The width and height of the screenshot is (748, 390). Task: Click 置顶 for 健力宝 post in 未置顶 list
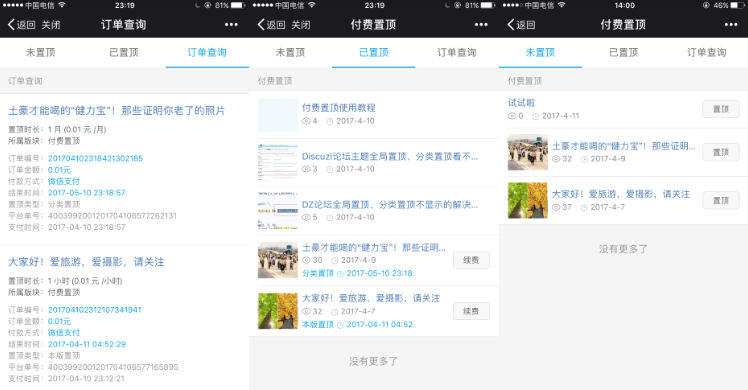[x=721, y=153]
